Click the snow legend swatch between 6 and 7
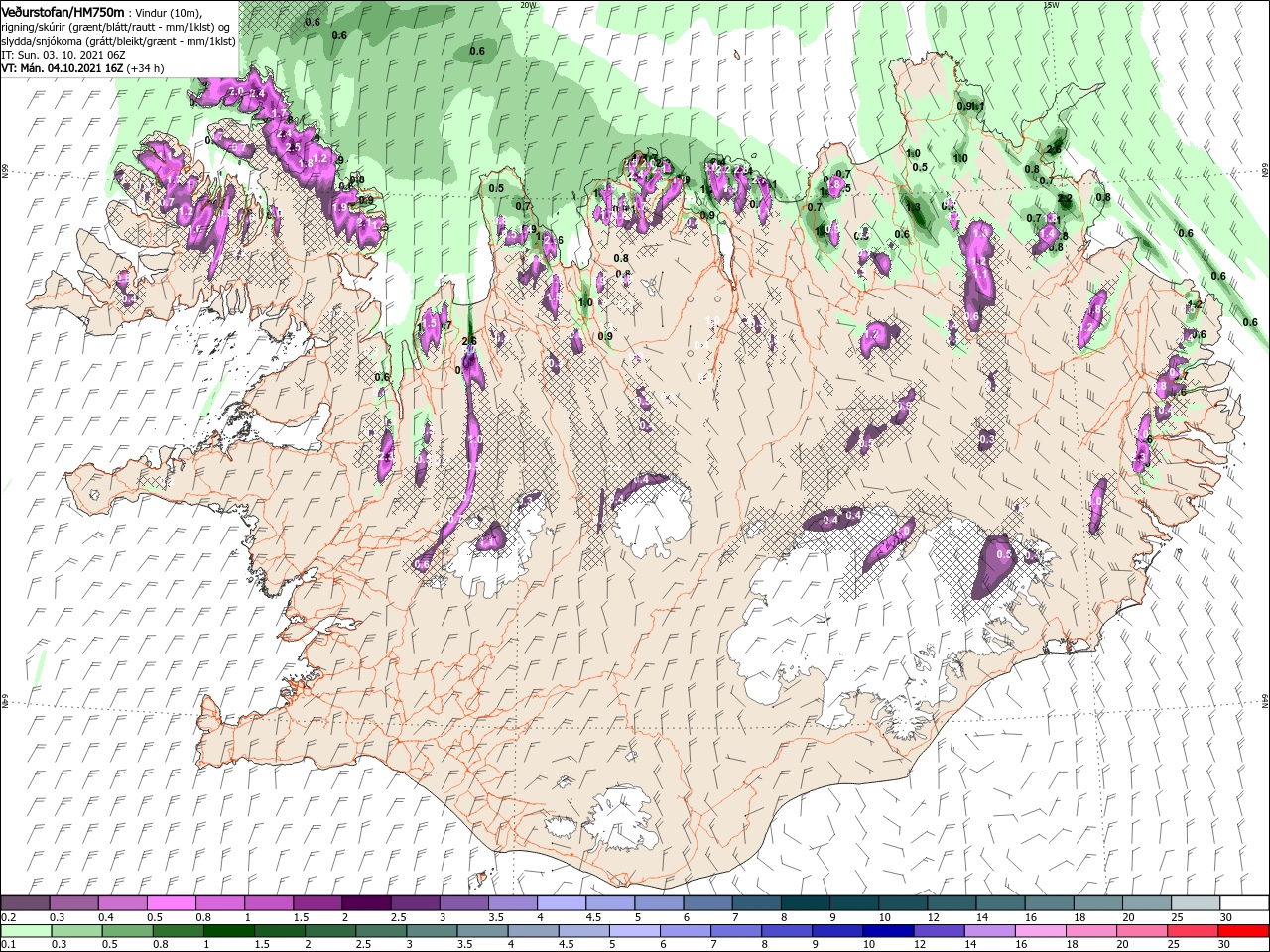Viewport: 1270px width, 952px height. [705, 902]
